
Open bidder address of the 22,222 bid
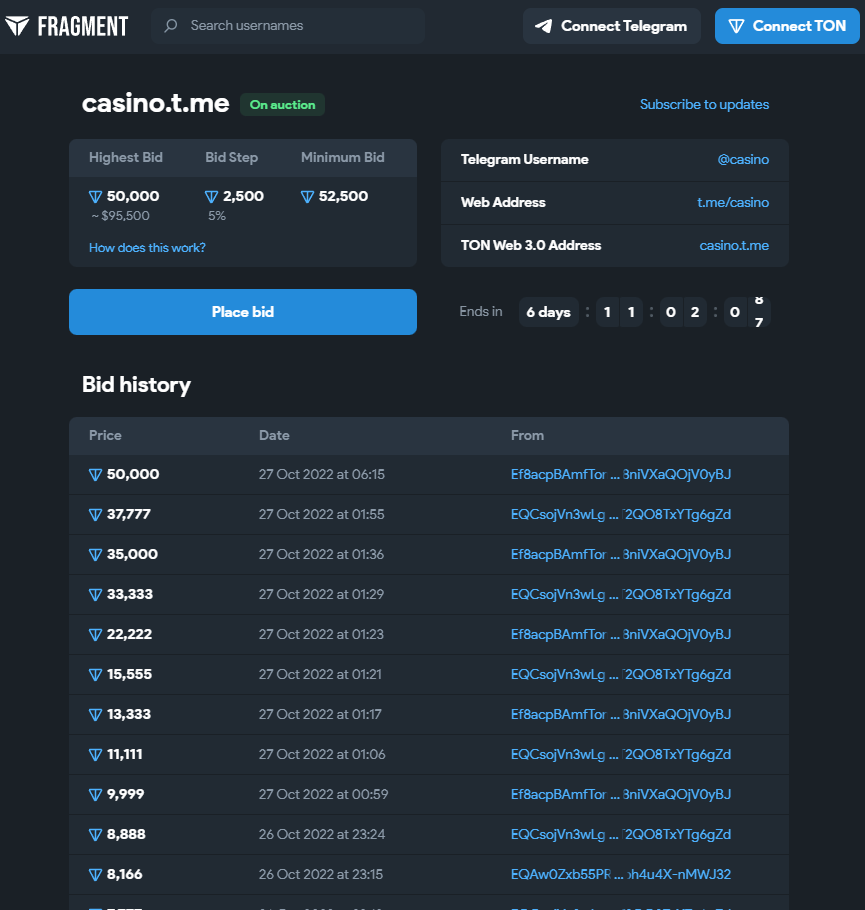tap(621, 635)
